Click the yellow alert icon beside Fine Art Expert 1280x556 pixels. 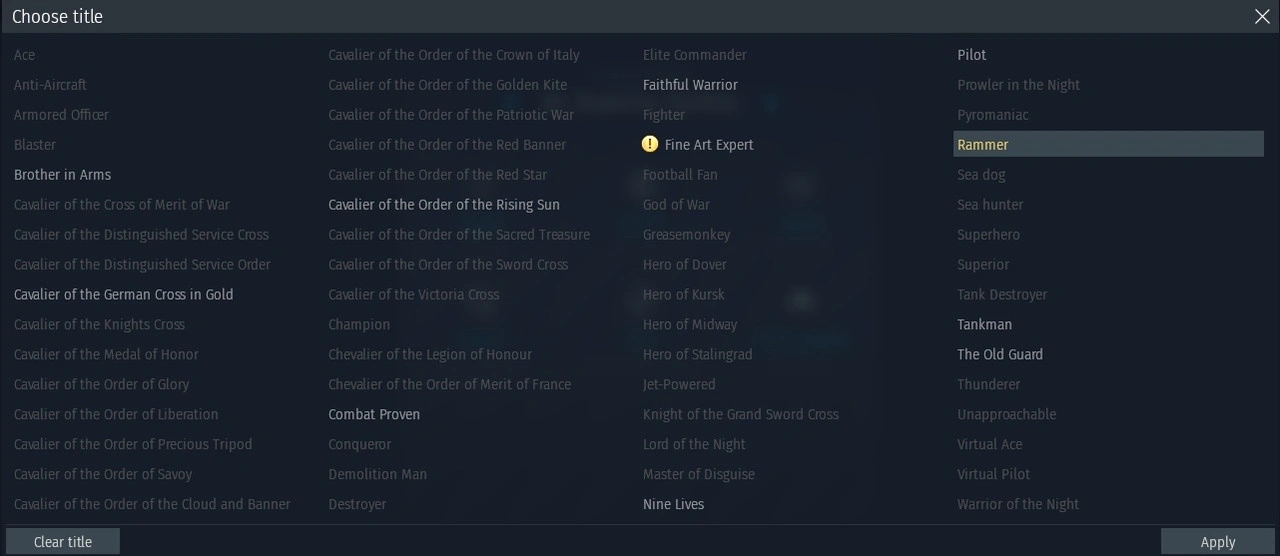650,145
